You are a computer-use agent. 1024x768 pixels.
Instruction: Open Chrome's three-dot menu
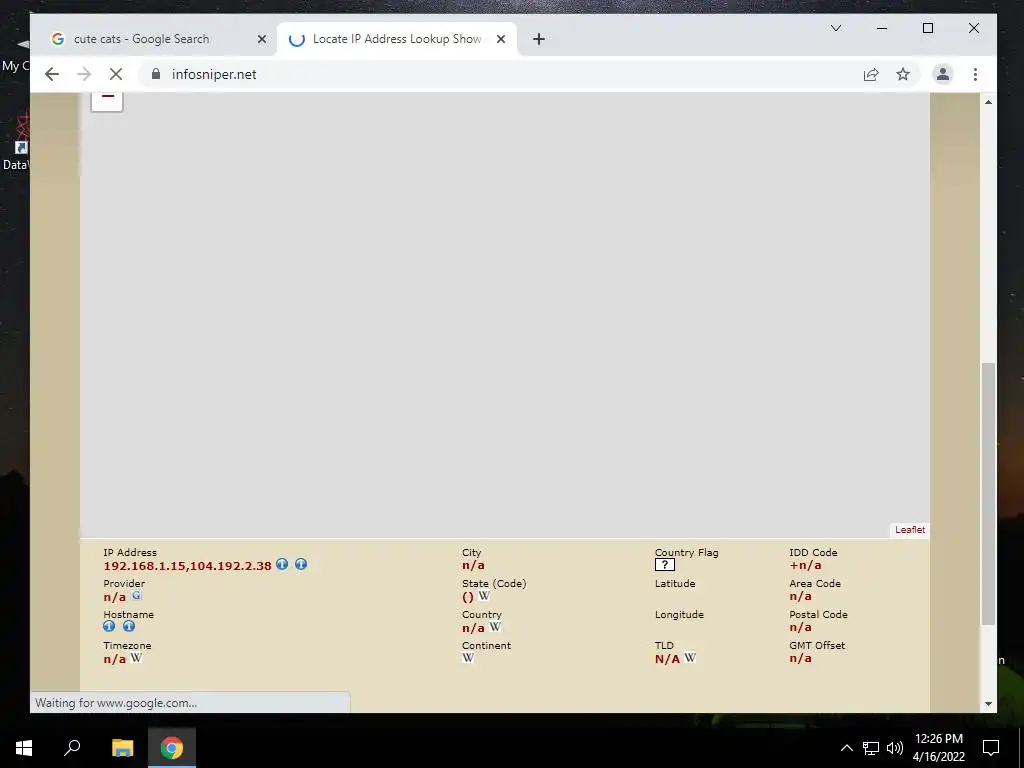(x=975, y=74)
